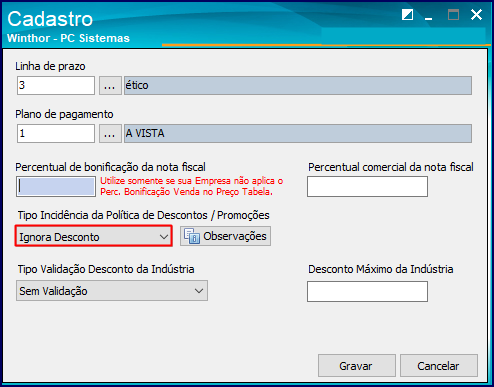Focus Percentual de bonificação da nota fiscal field

[x=56, y=186]
